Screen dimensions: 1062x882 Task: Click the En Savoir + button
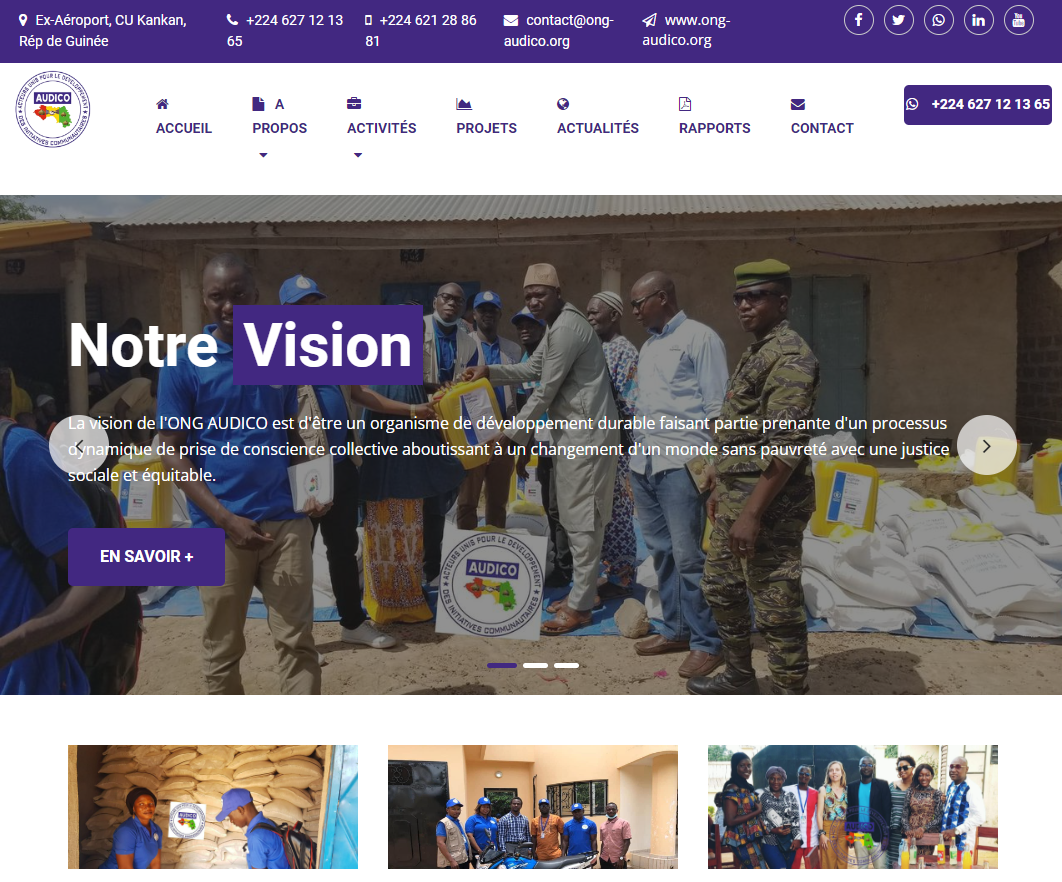146,557
